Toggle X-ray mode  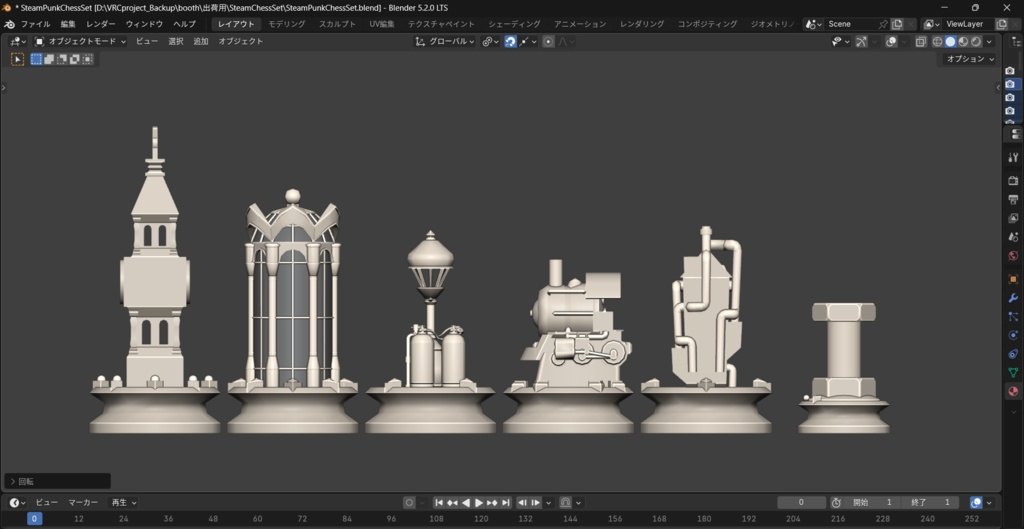tap(921, 41)
